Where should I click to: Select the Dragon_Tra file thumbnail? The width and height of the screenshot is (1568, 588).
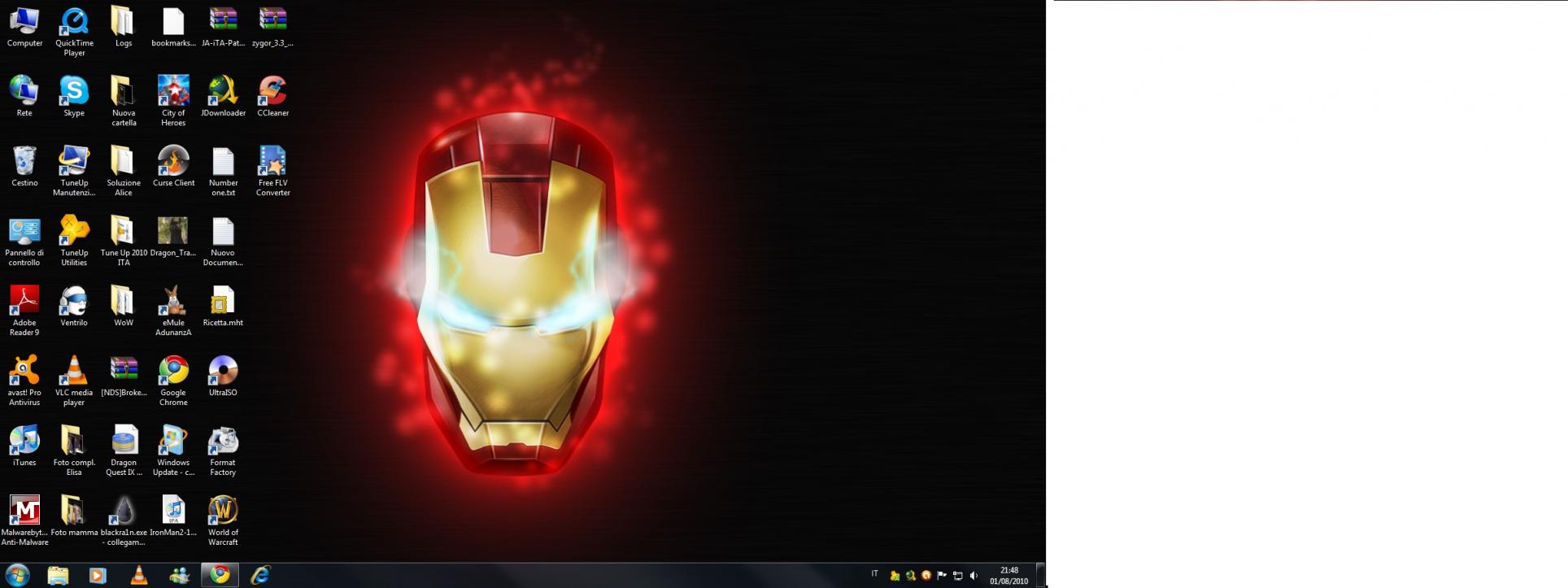[x=173, y=237]
